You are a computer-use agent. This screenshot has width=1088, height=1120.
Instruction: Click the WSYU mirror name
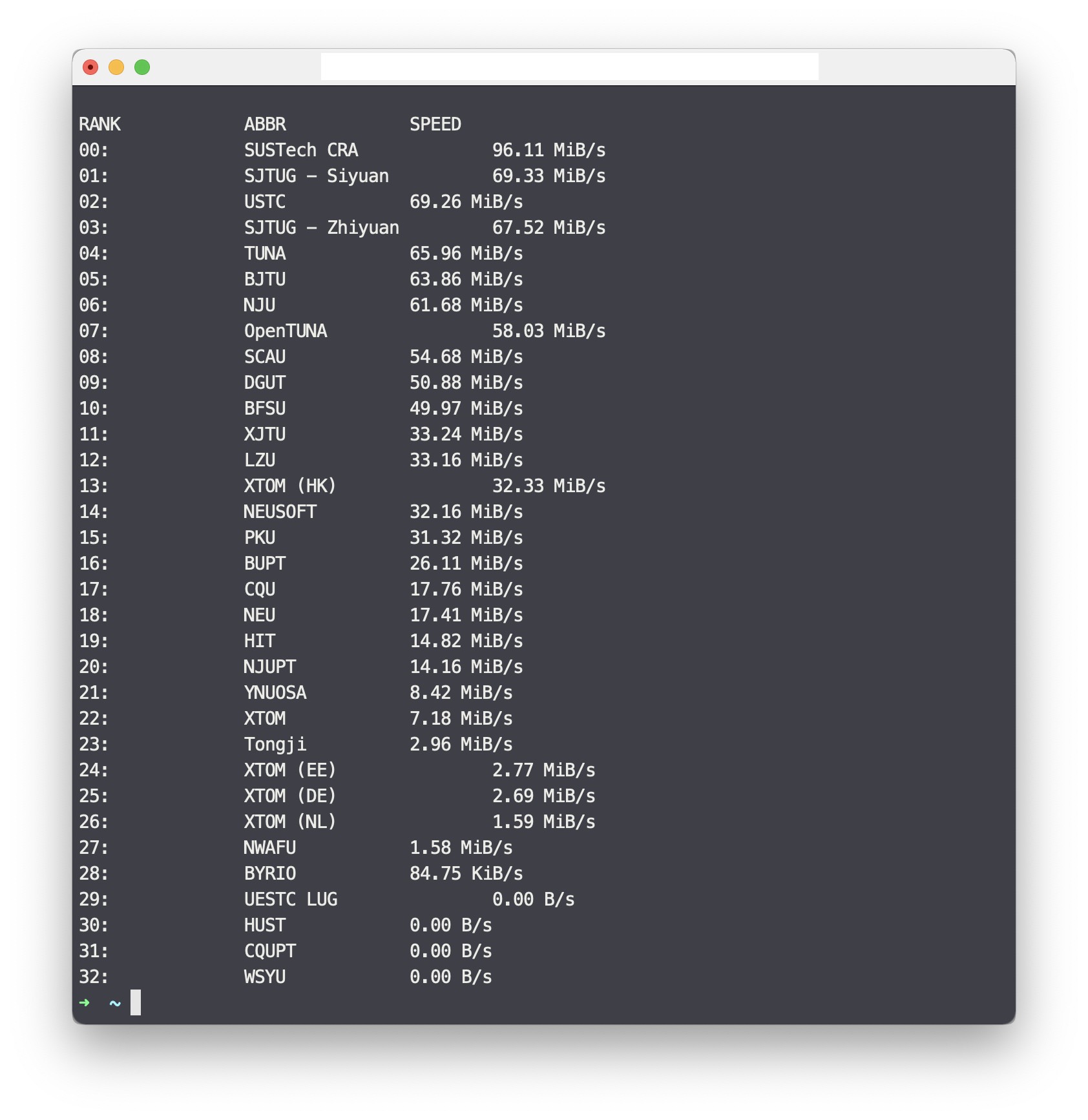[x=264, y=977]
